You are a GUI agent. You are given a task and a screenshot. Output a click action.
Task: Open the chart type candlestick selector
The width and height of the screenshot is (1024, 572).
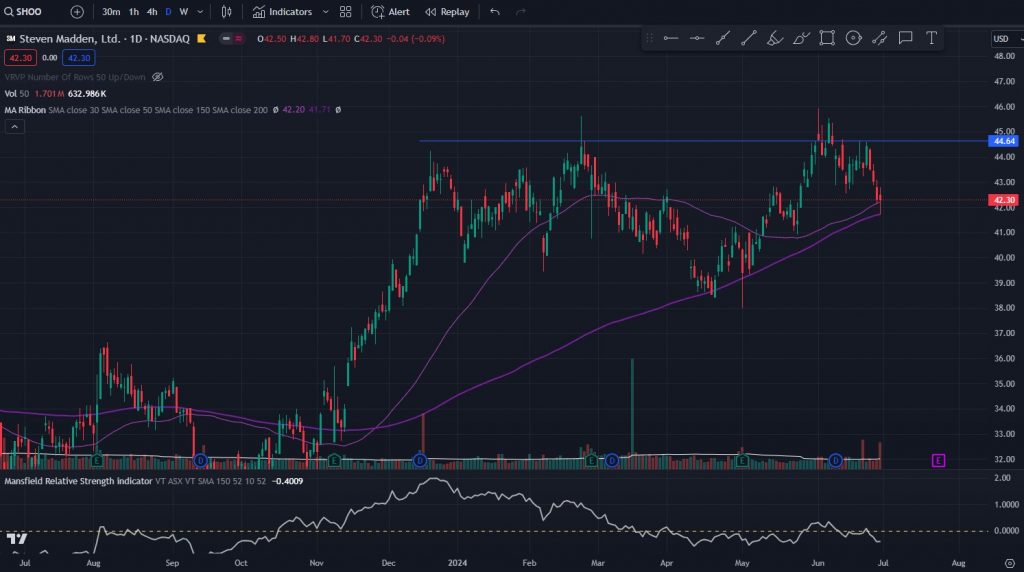(226, 12)
